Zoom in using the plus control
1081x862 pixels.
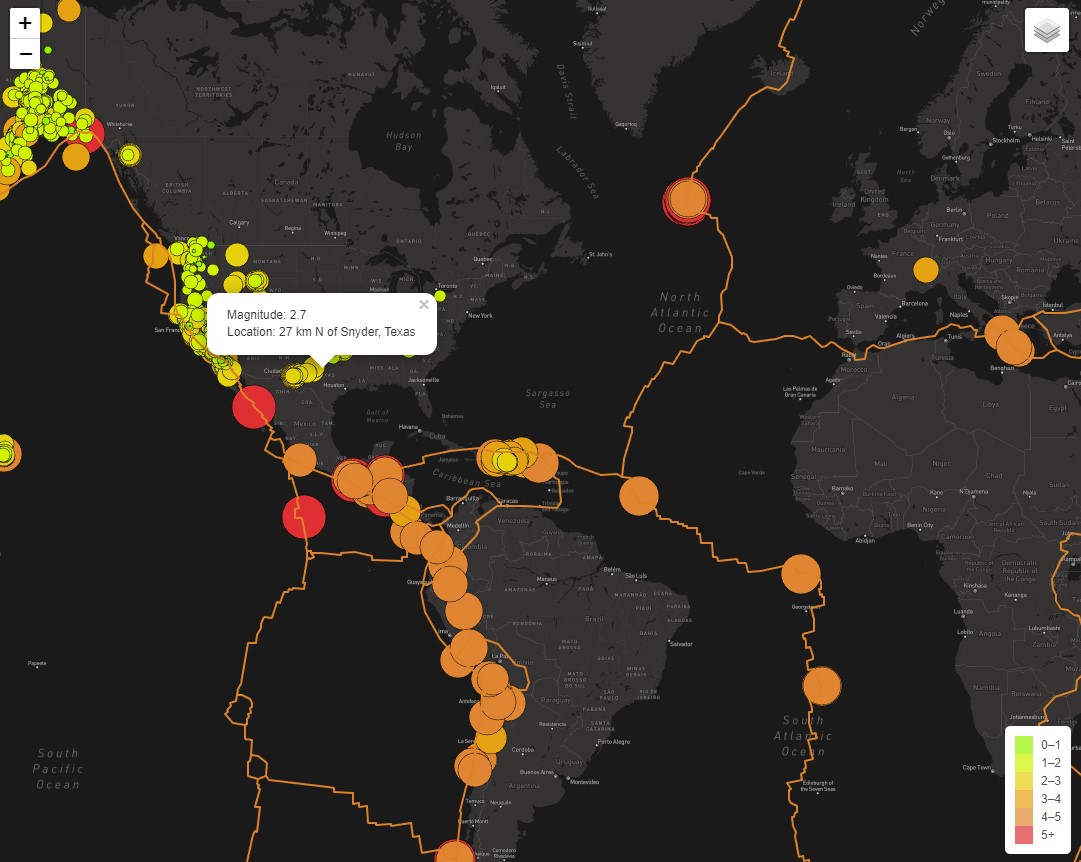24,24
